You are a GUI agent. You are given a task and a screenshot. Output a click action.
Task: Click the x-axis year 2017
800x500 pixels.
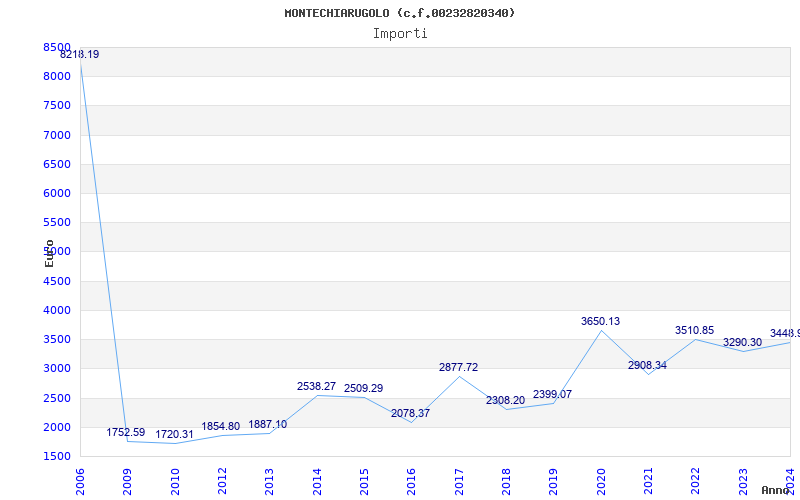coord(459,482)
